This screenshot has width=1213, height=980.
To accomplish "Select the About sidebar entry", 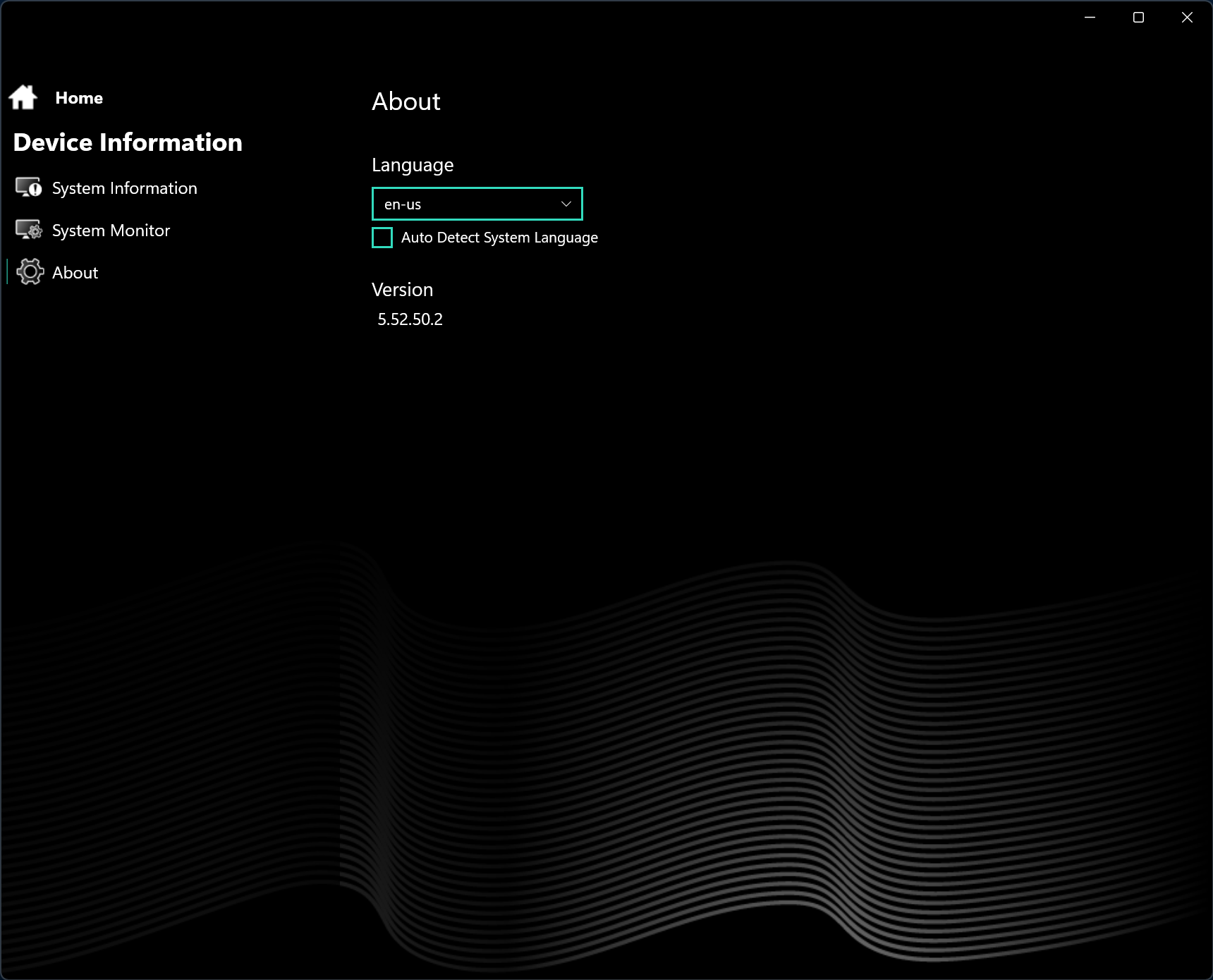I will point(75,273).
